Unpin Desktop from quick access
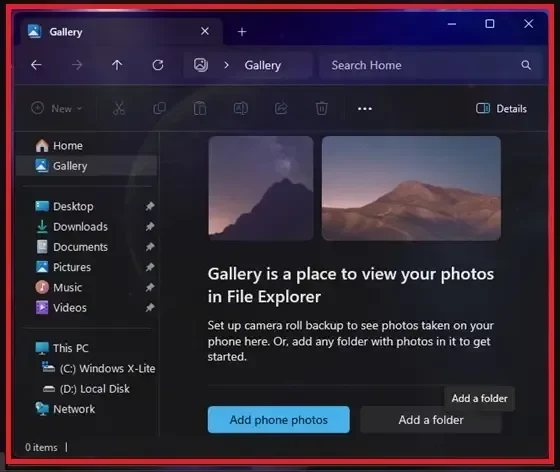This screenshot has width=560, height=472. 150,206
